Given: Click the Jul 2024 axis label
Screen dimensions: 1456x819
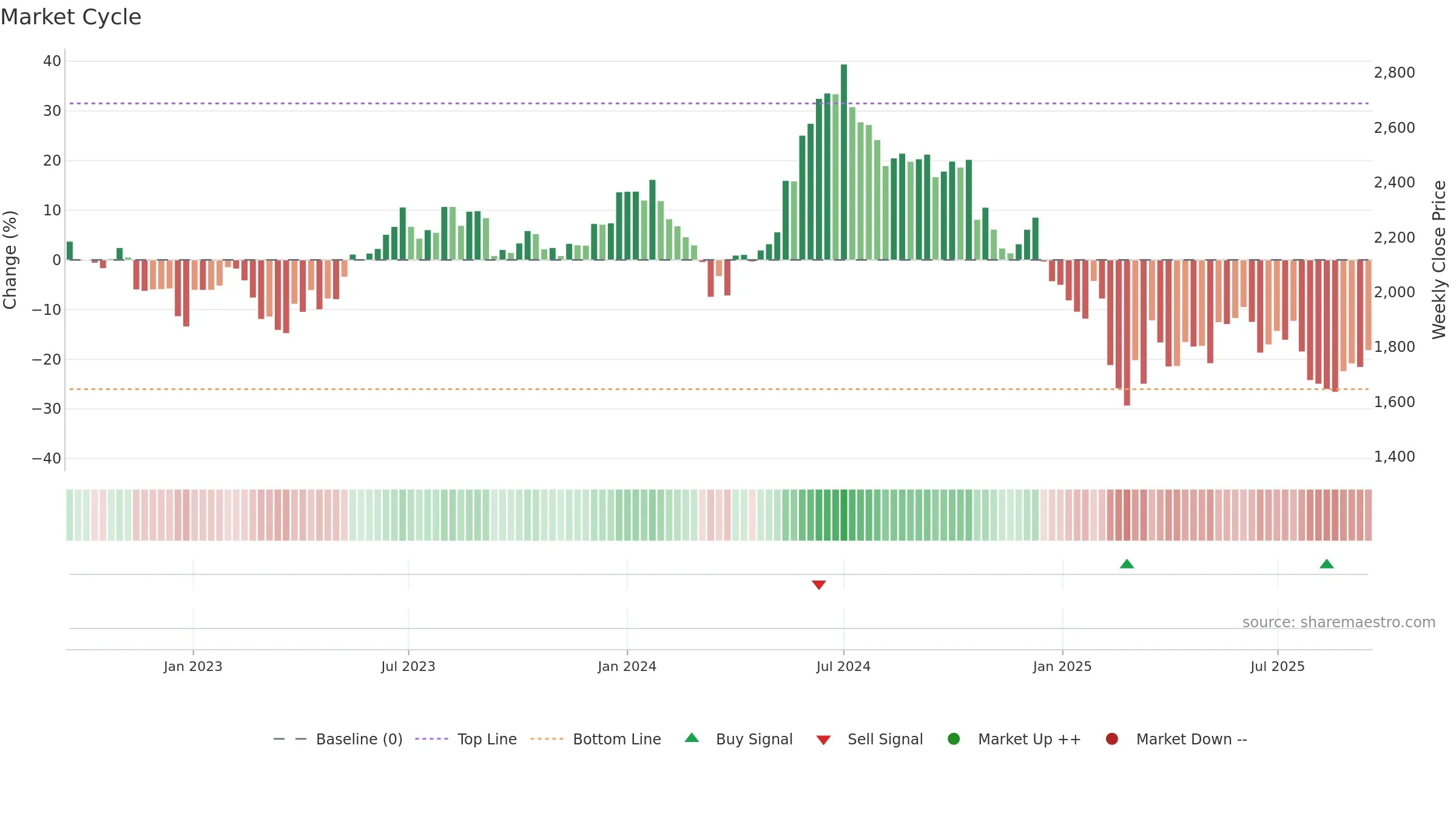Looking at the screenshot, I should tap(843, 666).
